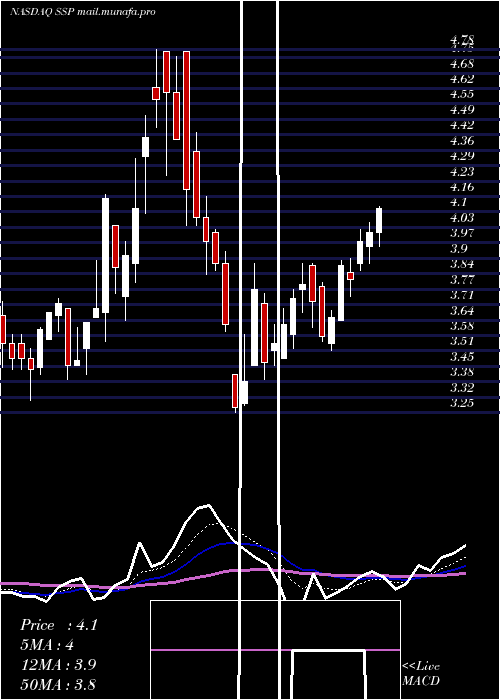Click the 4.16 price axis label

pyautogui.click(x=462, y=187)
